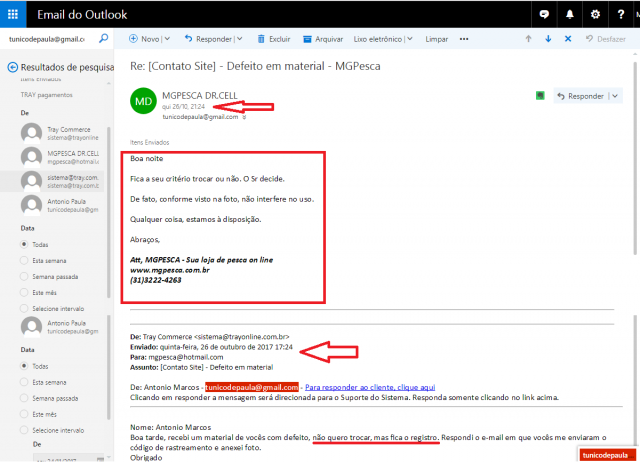The image size is (640, 463).
Task: Expand message Responder dropdown arrow
Action: tap(615, 96)
